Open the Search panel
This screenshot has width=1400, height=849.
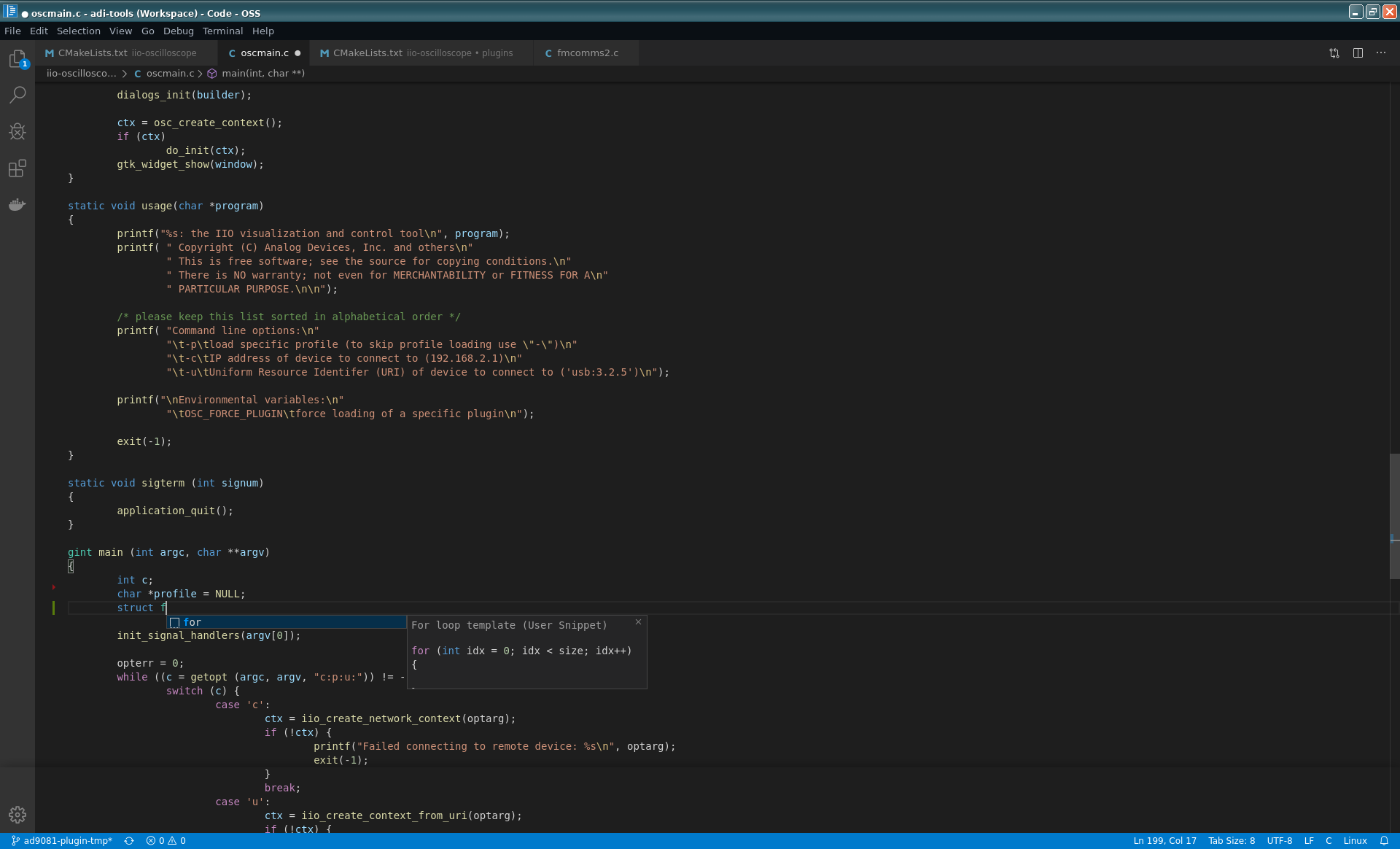point(17,95)
